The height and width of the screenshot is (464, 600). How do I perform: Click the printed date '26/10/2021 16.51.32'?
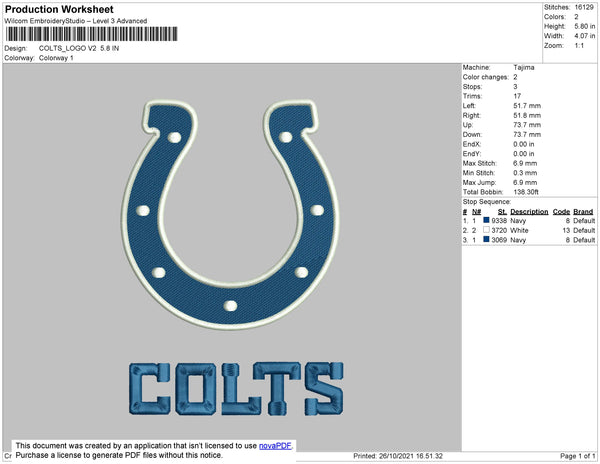[411, 456]
